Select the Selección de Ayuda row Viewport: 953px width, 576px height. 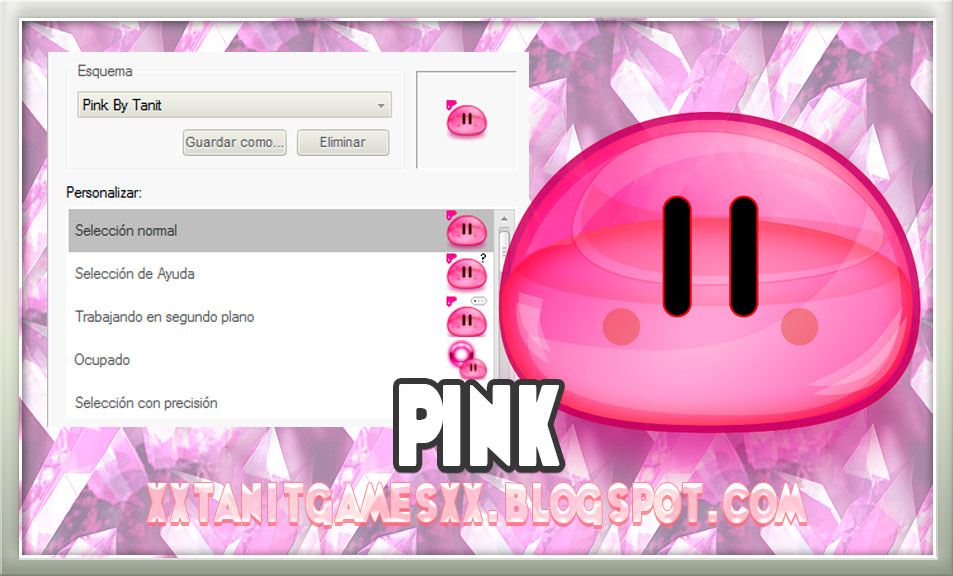[283, 274]
